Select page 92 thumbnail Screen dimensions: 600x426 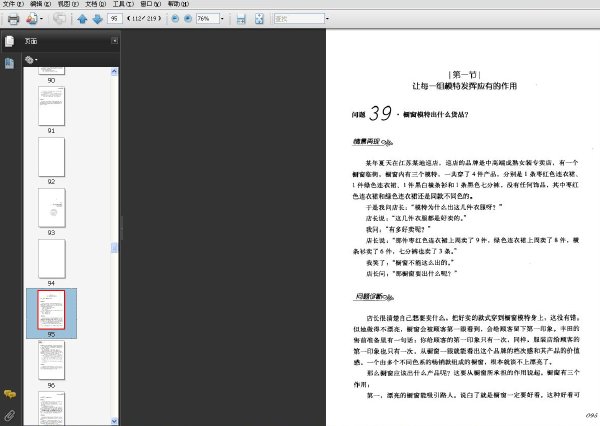pyautogui.click(x=51, y=157)
